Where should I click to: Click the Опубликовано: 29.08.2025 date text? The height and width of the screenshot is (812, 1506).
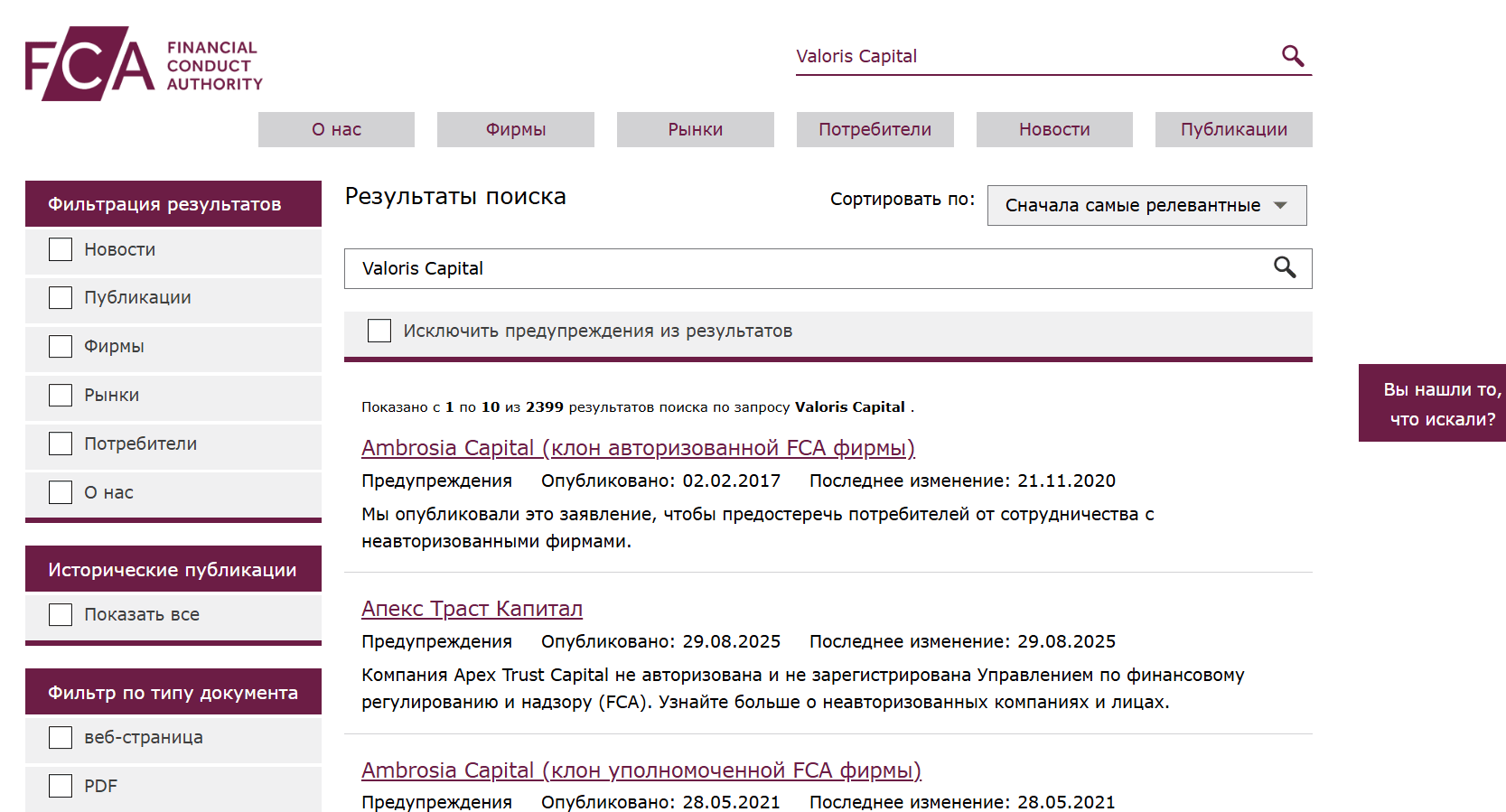[660, 642]
